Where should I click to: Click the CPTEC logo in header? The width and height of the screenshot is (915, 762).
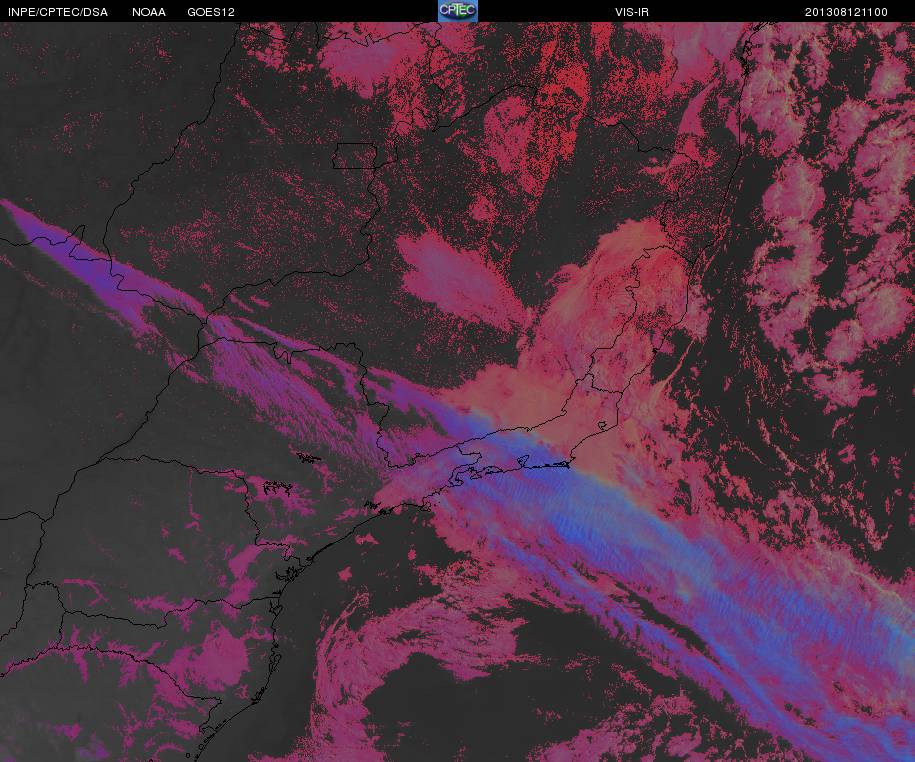458,11
